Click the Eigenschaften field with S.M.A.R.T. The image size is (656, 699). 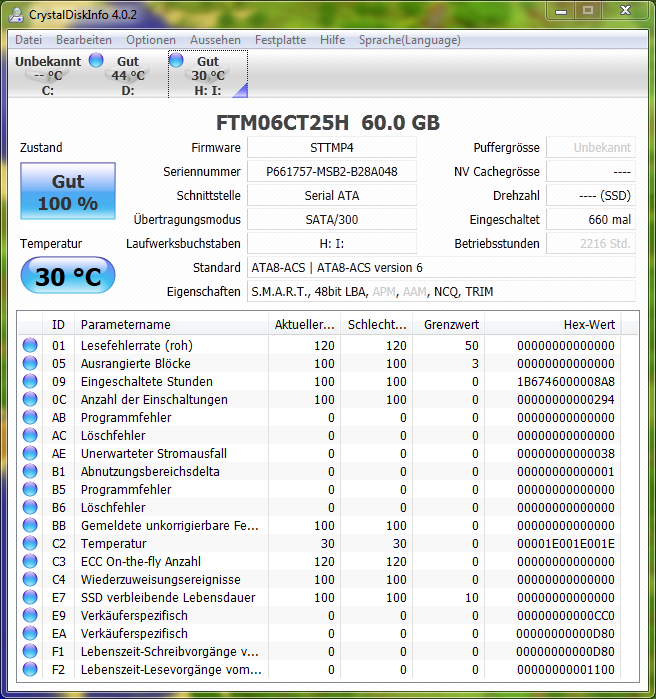[x=441, y=292]
